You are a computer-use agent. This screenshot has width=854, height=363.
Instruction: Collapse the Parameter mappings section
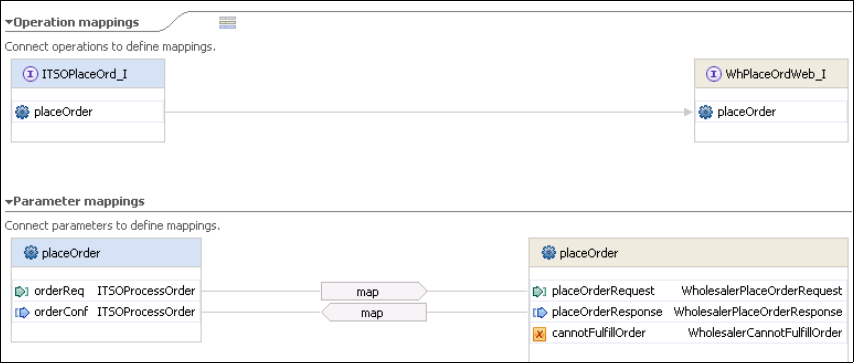[x=9, y=202]
